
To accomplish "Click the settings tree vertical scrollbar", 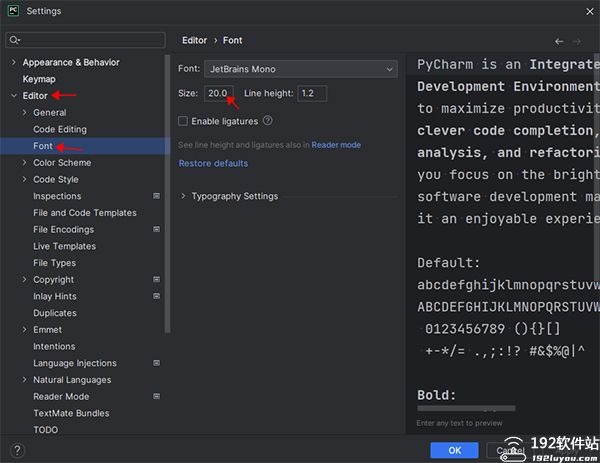I will point(167,194).
